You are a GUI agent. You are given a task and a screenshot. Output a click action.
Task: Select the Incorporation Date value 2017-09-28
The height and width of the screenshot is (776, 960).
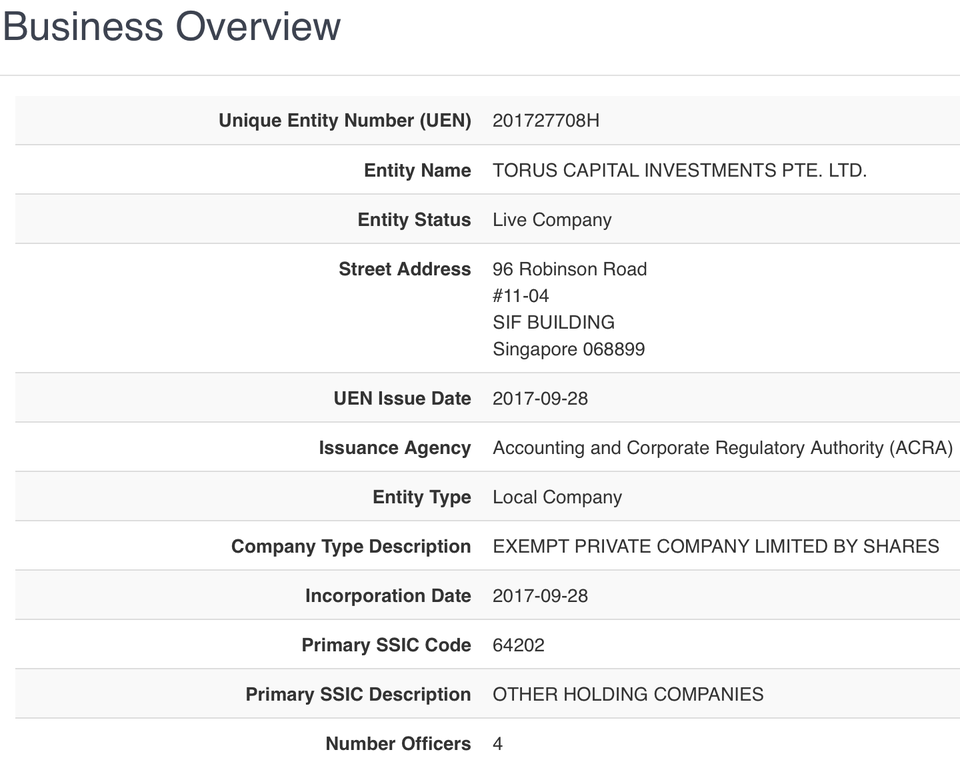click(x=540, y=596)
